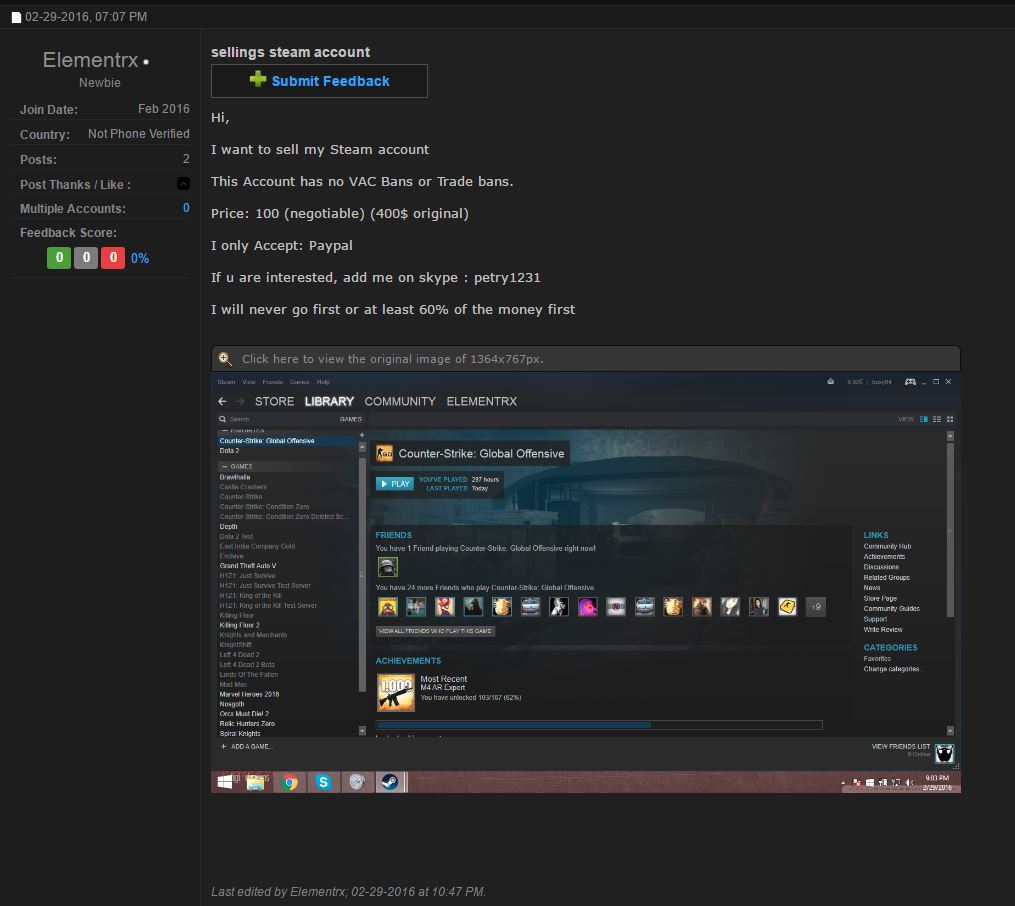Select Grand Theft Auto V in games list
The height and width of the screenshot is (906, 1015).
click(x=247, y=566)
